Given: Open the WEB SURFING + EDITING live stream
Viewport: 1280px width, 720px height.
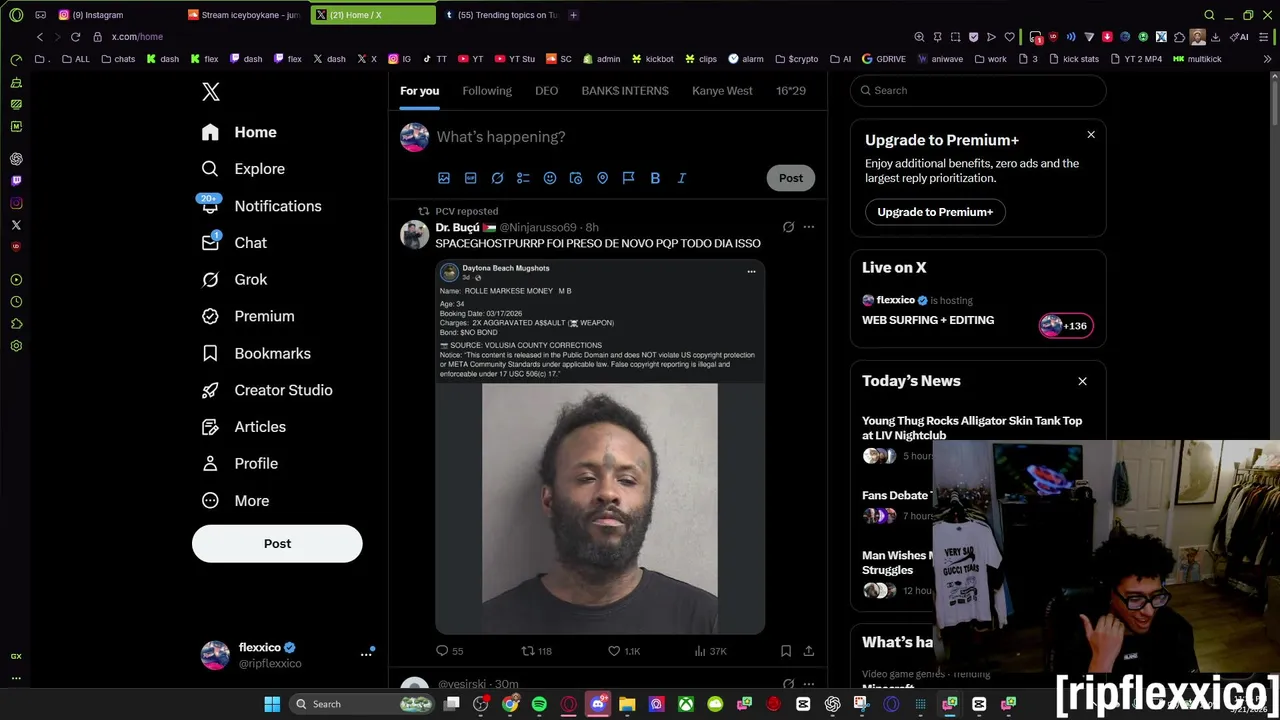Looking at the screenshot, I should coord(928,320).
